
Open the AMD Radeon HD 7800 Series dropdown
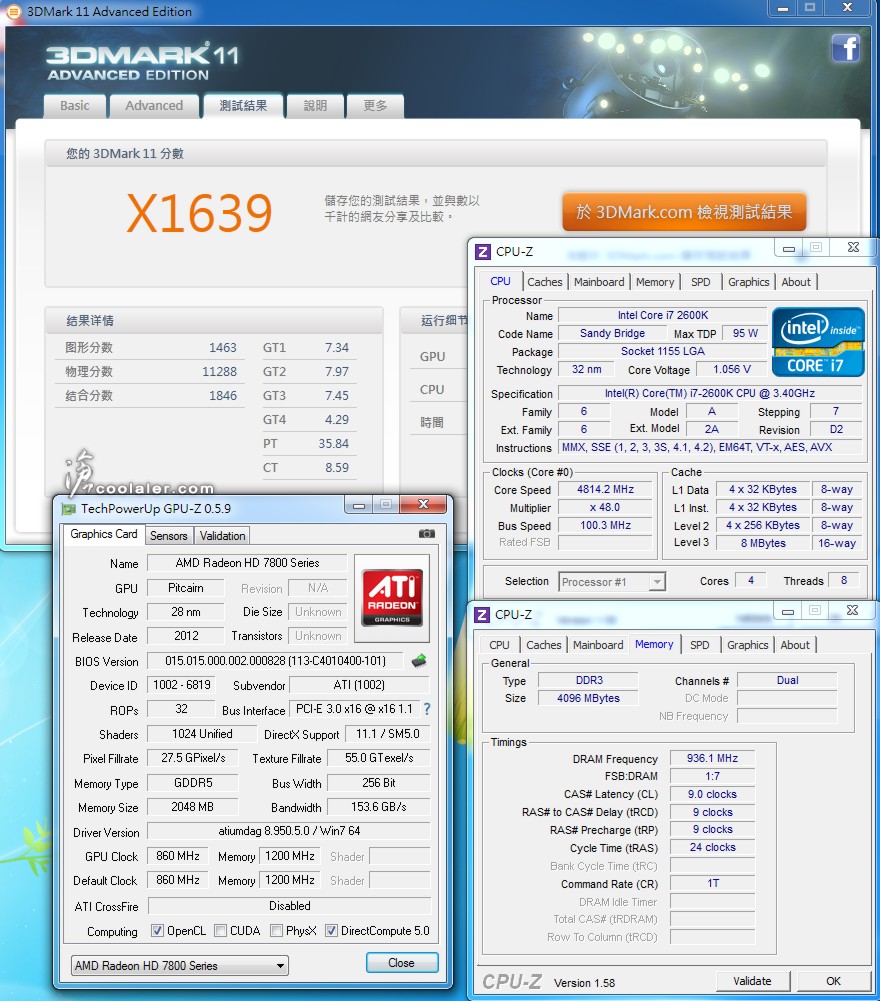coord(179,965)
